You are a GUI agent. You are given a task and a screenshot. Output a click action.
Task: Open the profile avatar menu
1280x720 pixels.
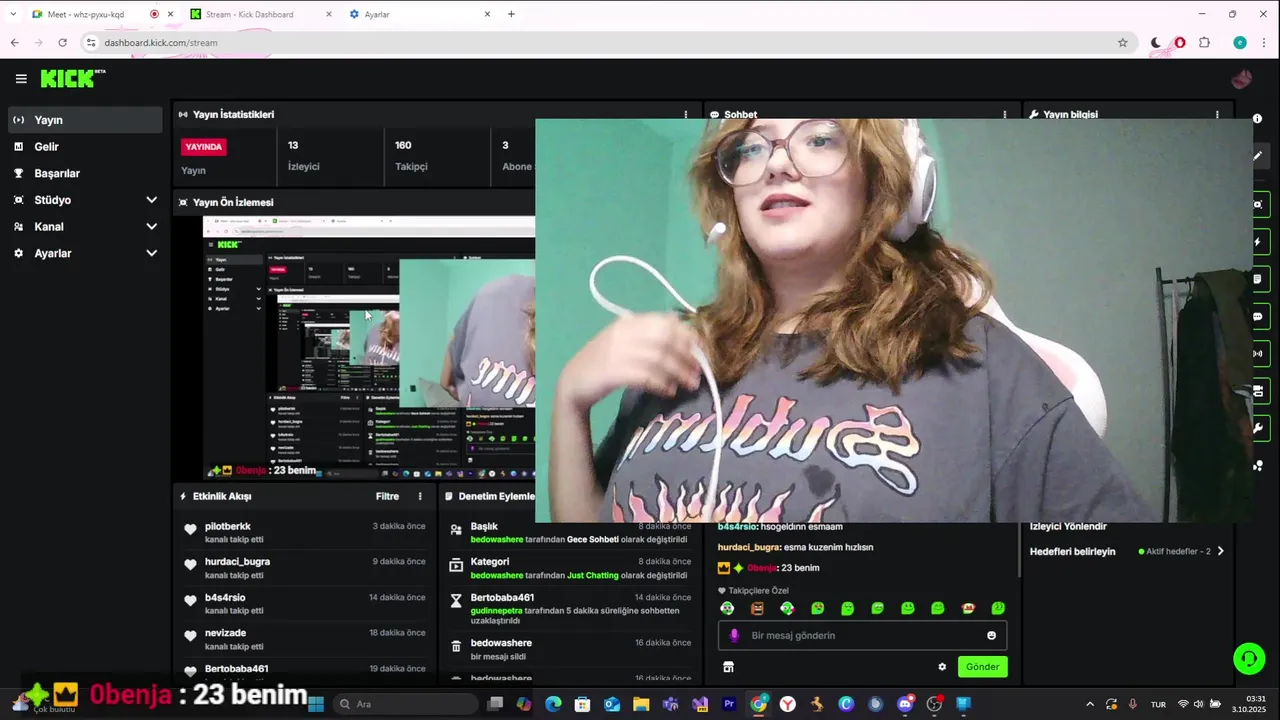pos(1242,79)
